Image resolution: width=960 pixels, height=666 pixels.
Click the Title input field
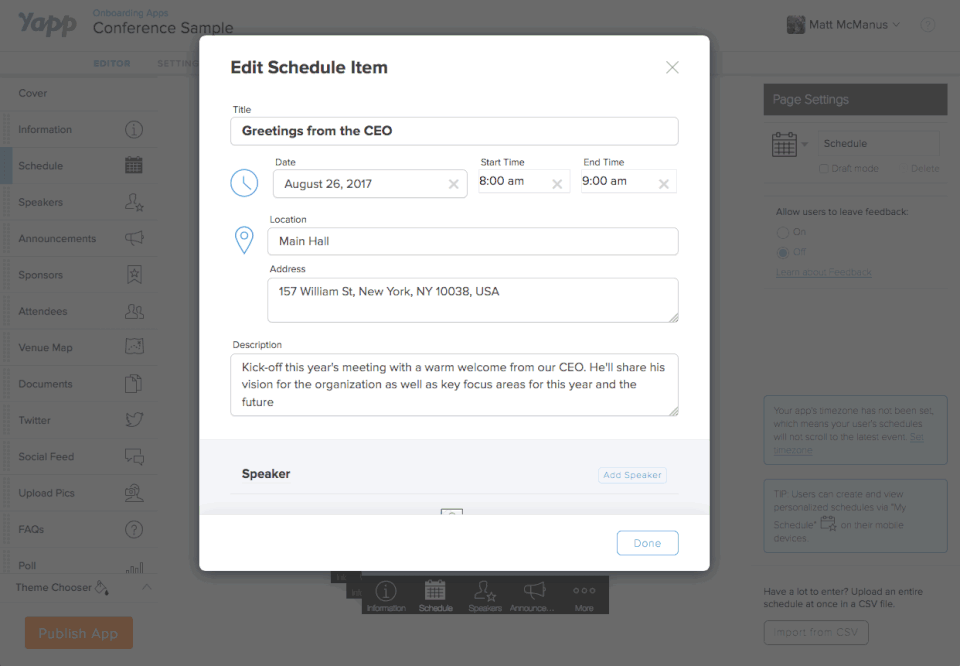coord(454,131)
